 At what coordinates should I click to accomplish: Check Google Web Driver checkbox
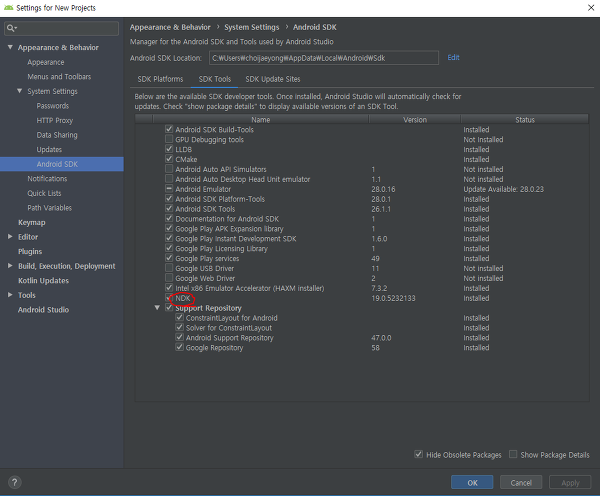click(169, 278)
